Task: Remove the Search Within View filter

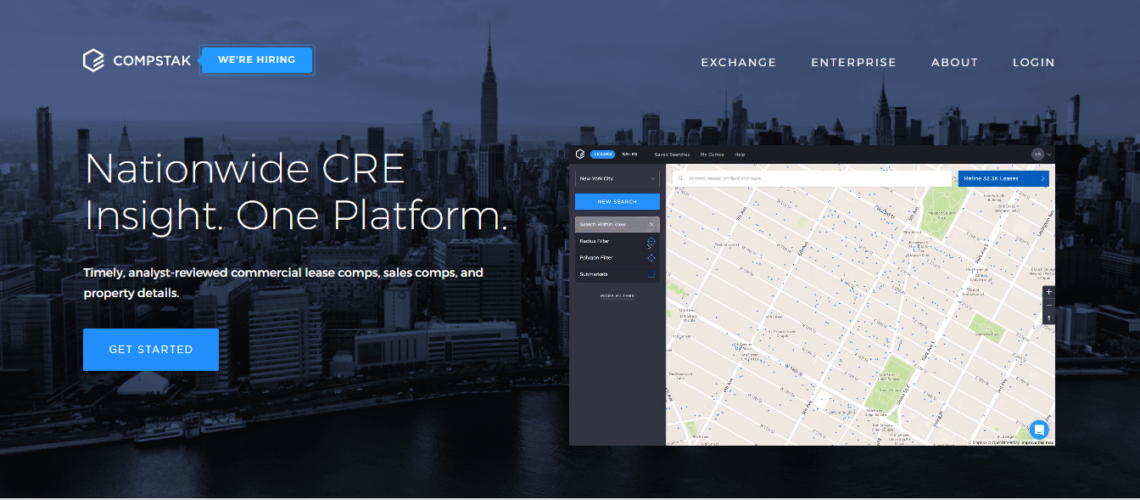Action: coord(651,225)
